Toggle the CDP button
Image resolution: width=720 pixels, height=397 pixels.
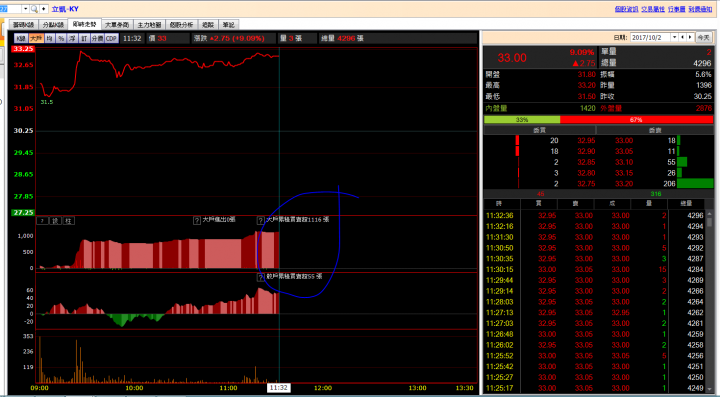[x=112, y=39]
